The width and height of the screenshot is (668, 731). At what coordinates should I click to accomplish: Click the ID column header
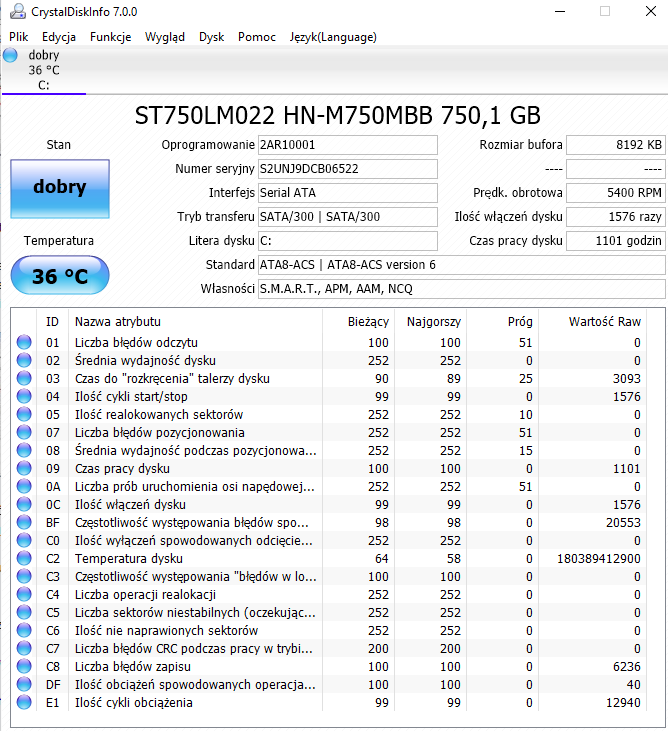click(x=52, y=322)
